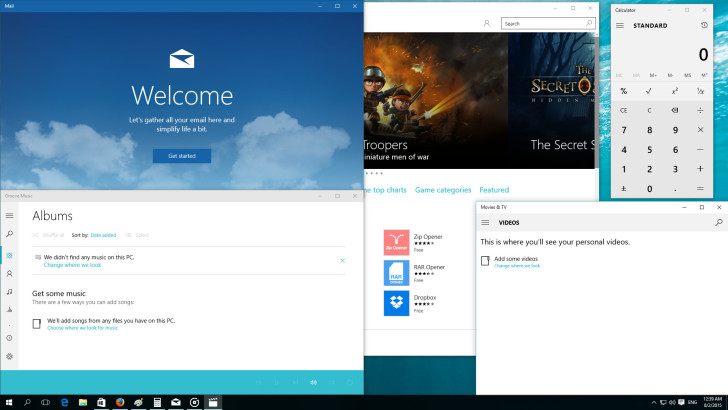Mute volume in Groove Music player bar
This screenshot has height=410, width=728.
pyautogui.click(x=313, y=382)
